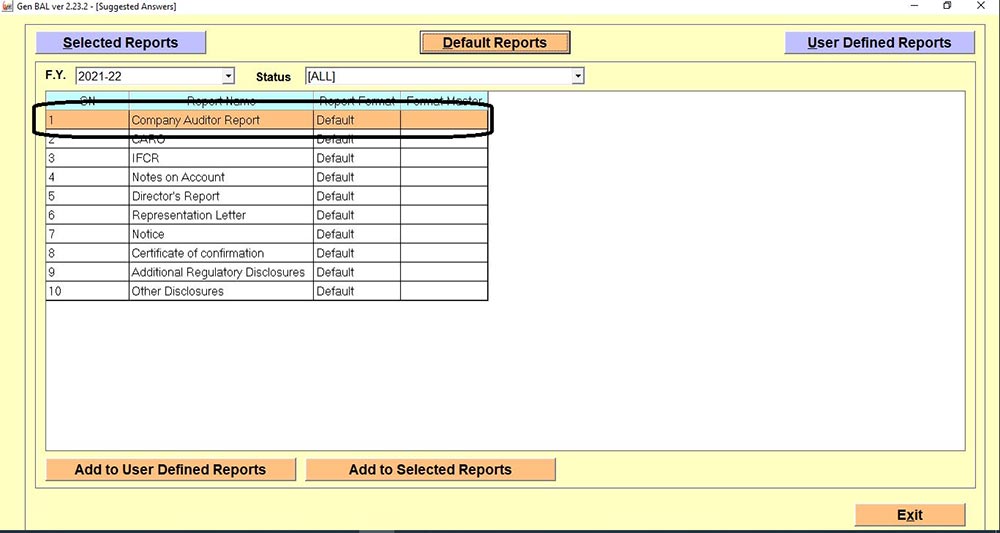Screen dimensions: 1000x533
Task: Select the Certificate of confirmation row
Action: (198, 253)
